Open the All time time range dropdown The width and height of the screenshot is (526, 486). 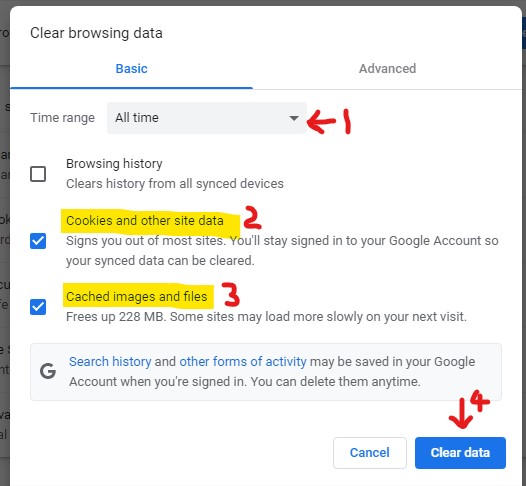[207, 118]
